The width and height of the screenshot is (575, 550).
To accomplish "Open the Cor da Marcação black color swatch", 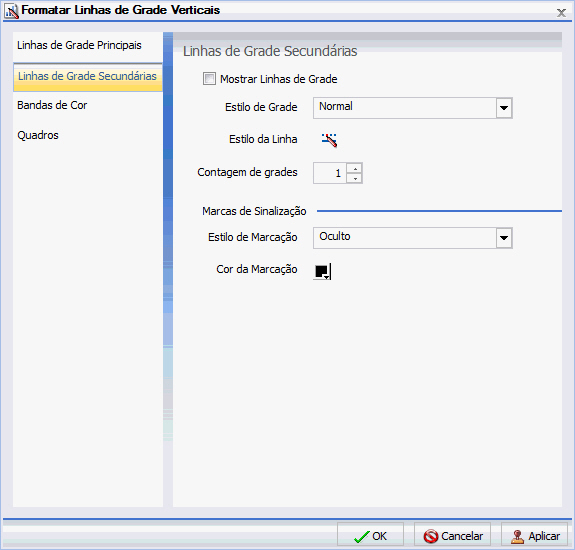I will click(322, 272).
